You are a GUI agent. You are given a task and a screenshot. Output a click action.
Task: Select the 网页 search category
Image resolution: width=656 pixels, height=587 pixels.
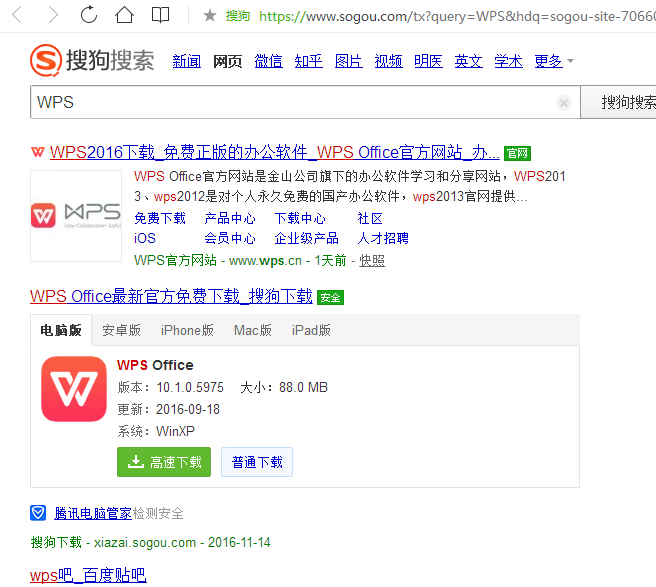(x=227, y=61)
